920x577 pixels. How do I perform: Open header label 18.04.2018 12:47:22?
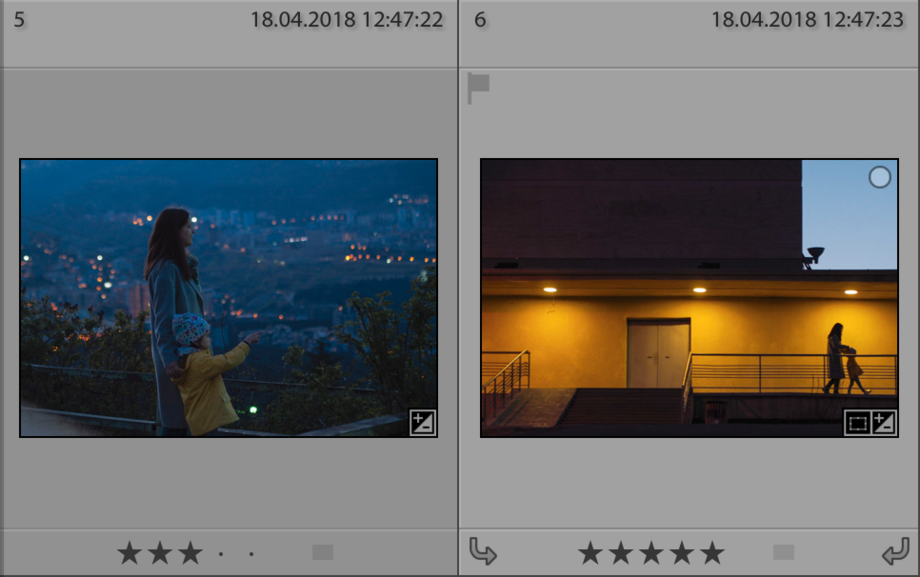[347, 20]
